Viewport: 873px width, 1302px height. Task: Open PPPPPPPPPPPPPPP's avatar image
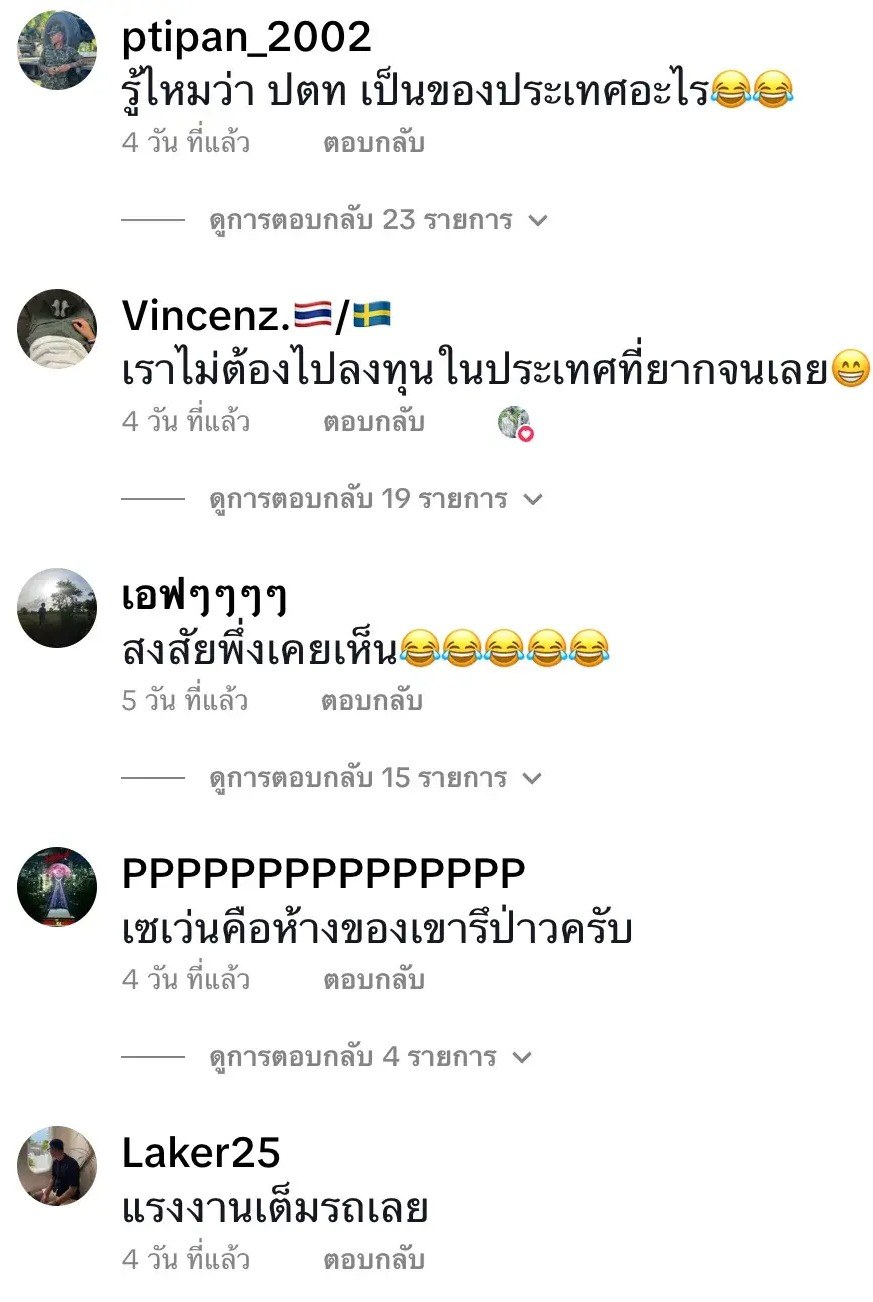click(58, 887)
